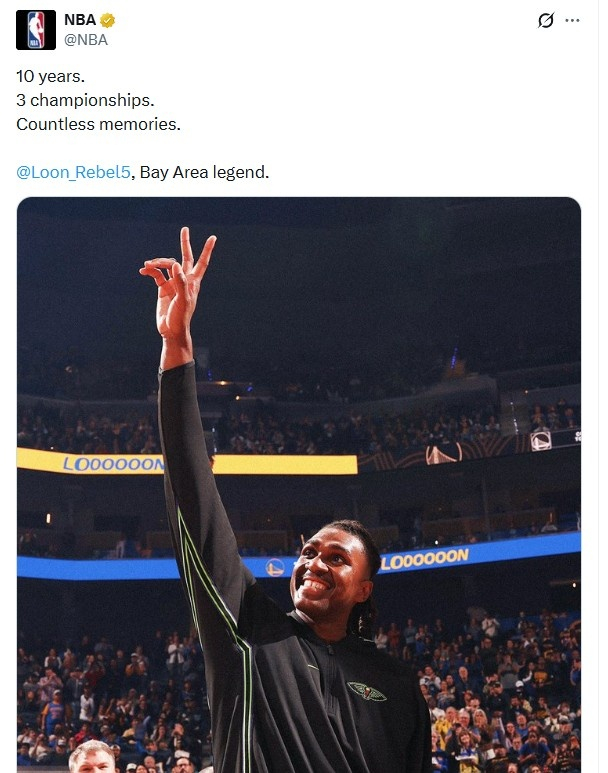Image resolution: width=608 pixels, height=773 pixels.
Task: Click the Pelicans logo on the jacket
Action: pyautogui.click(x=366, y=690)
